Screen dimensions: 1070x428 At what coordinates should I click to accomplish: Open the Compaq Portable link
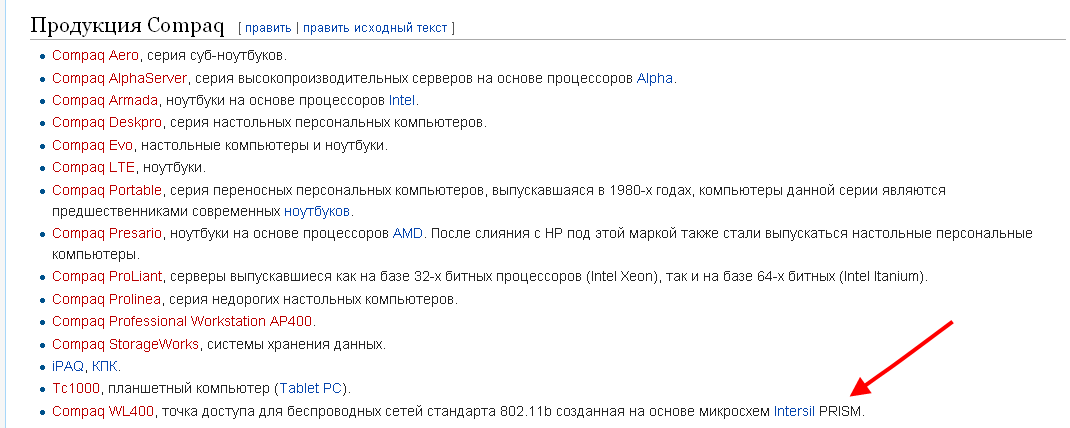coord(106,190)
